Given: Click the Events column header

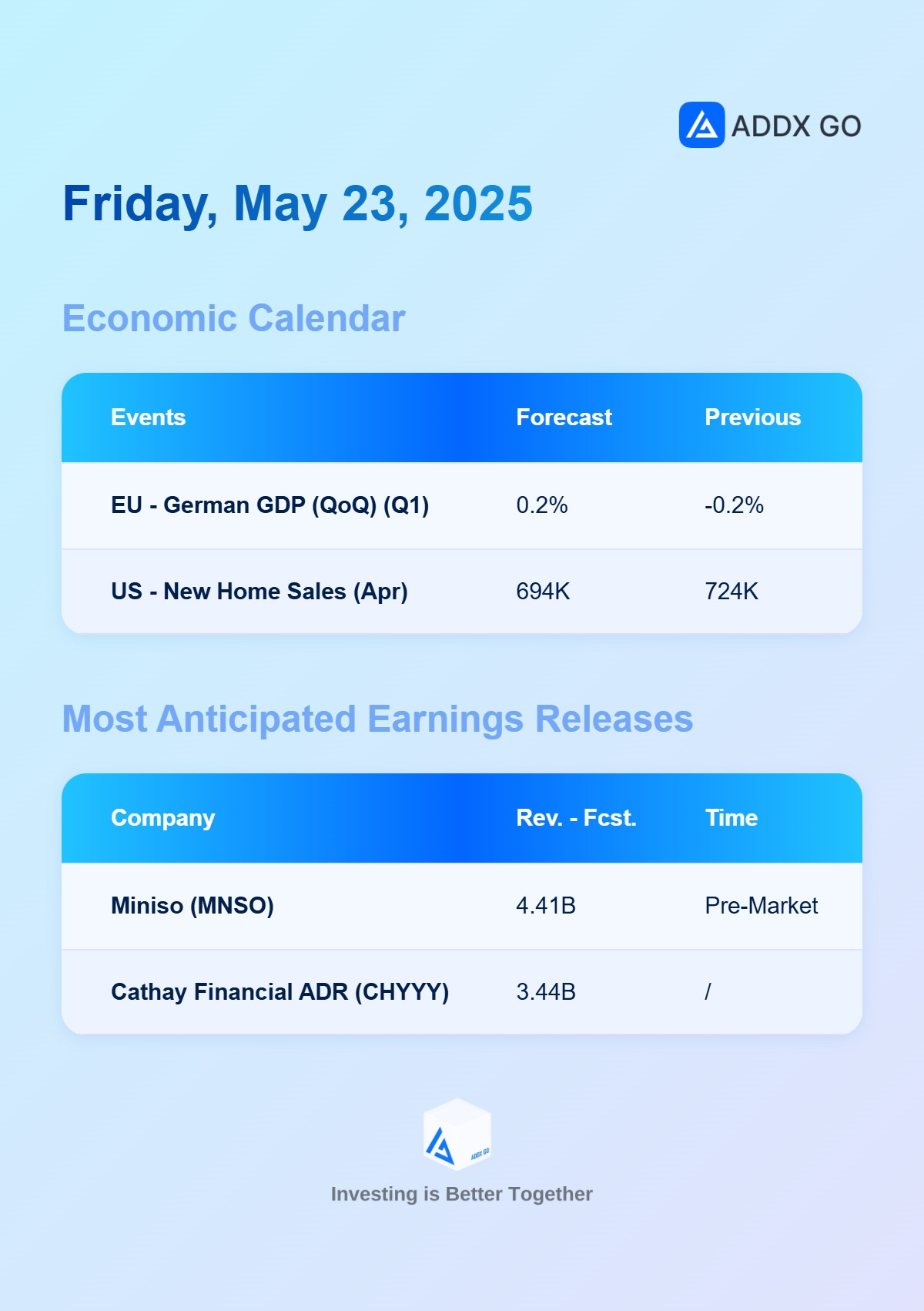Looking at the screenshot, I should click(149, 417).
